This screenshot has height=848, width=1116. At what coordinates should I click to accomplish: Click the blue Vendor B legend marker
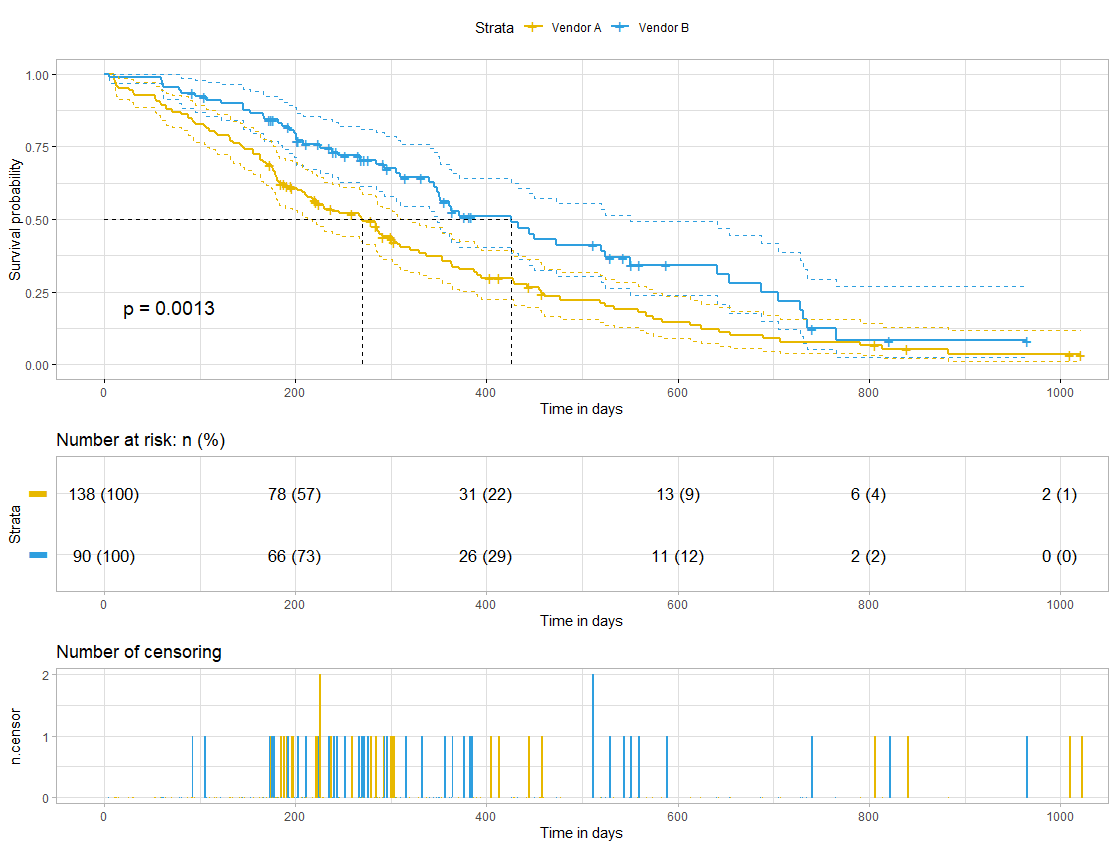(618, 28)
